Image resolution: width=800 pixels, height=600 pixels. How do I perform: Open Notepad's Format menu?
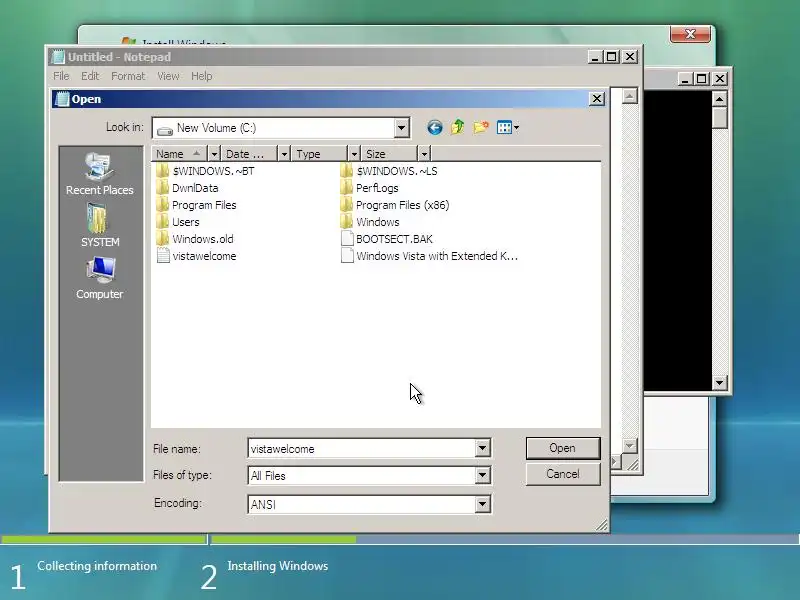click(128, 76)
